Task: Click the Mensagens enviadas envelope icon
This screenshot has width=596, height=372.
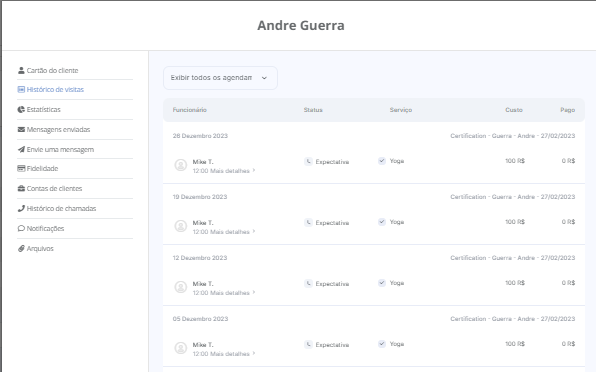Action: (21, 130)
